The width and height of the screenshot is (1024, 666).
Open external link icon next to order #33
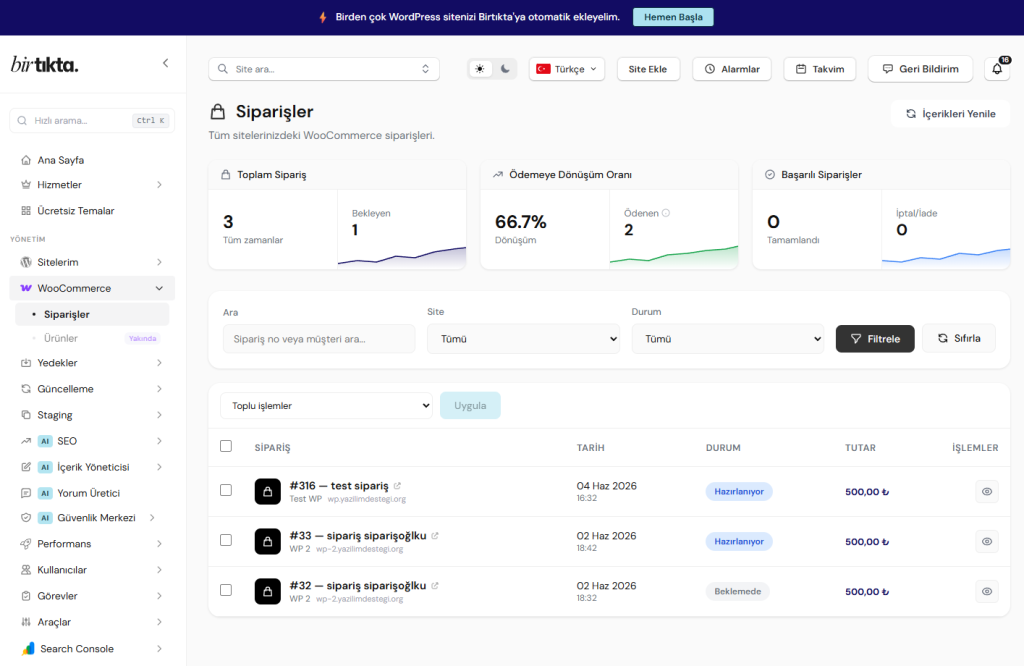coord(435,535)
